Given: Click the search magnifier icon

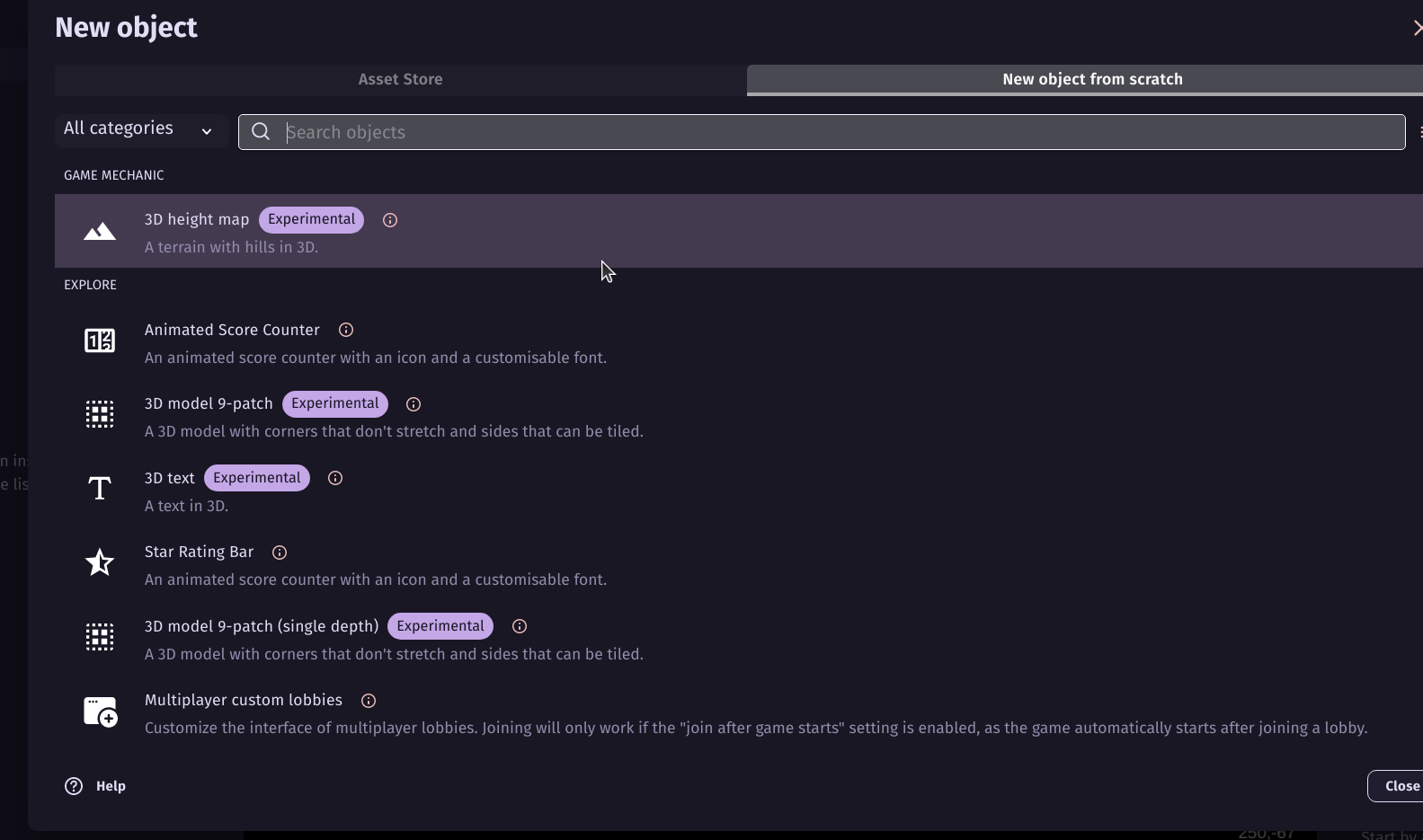Looking at the screenshot, I should (x=261, y=132).
